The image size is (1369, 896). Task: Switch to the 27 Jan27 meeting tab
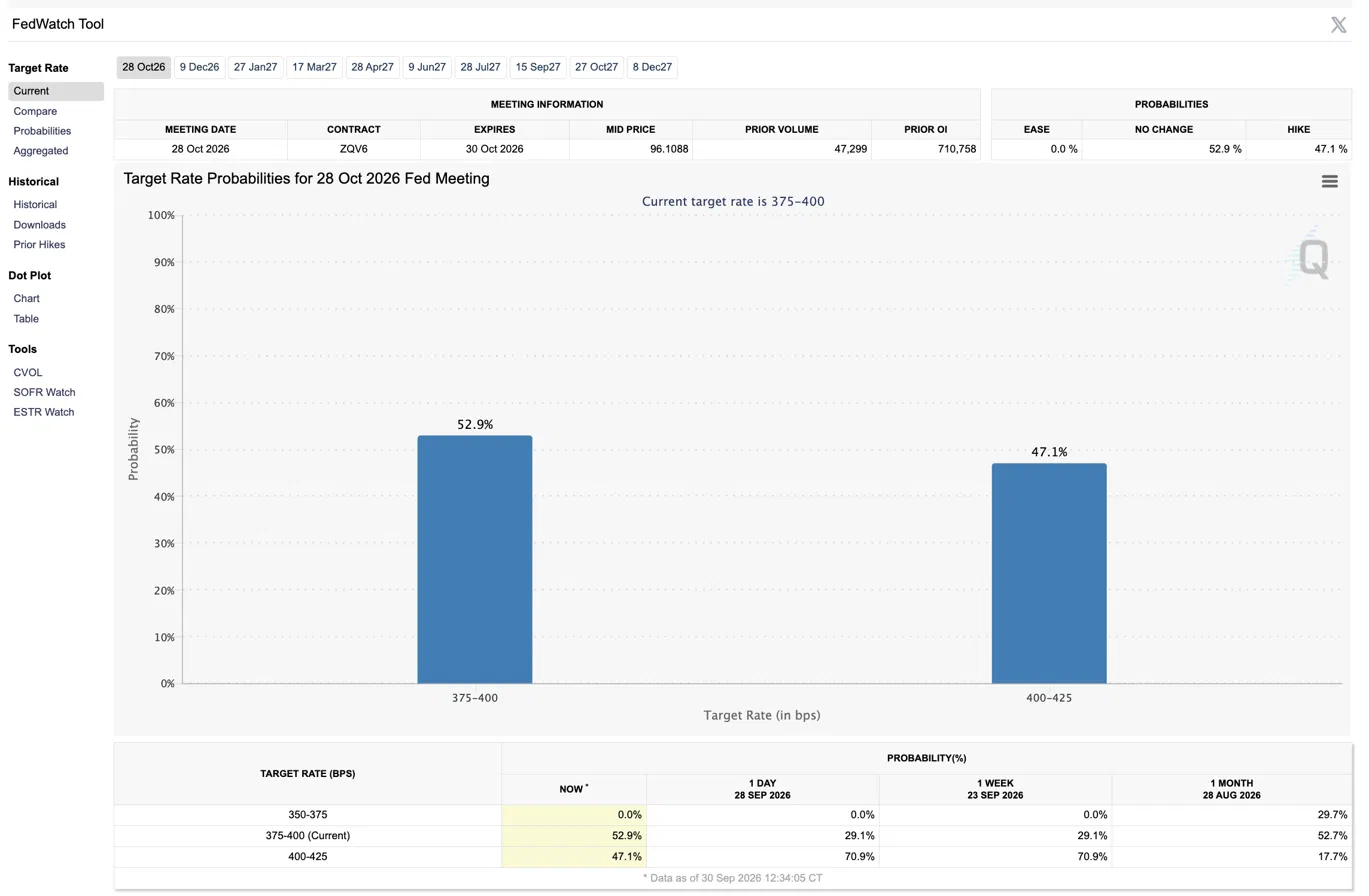[255, 67]
